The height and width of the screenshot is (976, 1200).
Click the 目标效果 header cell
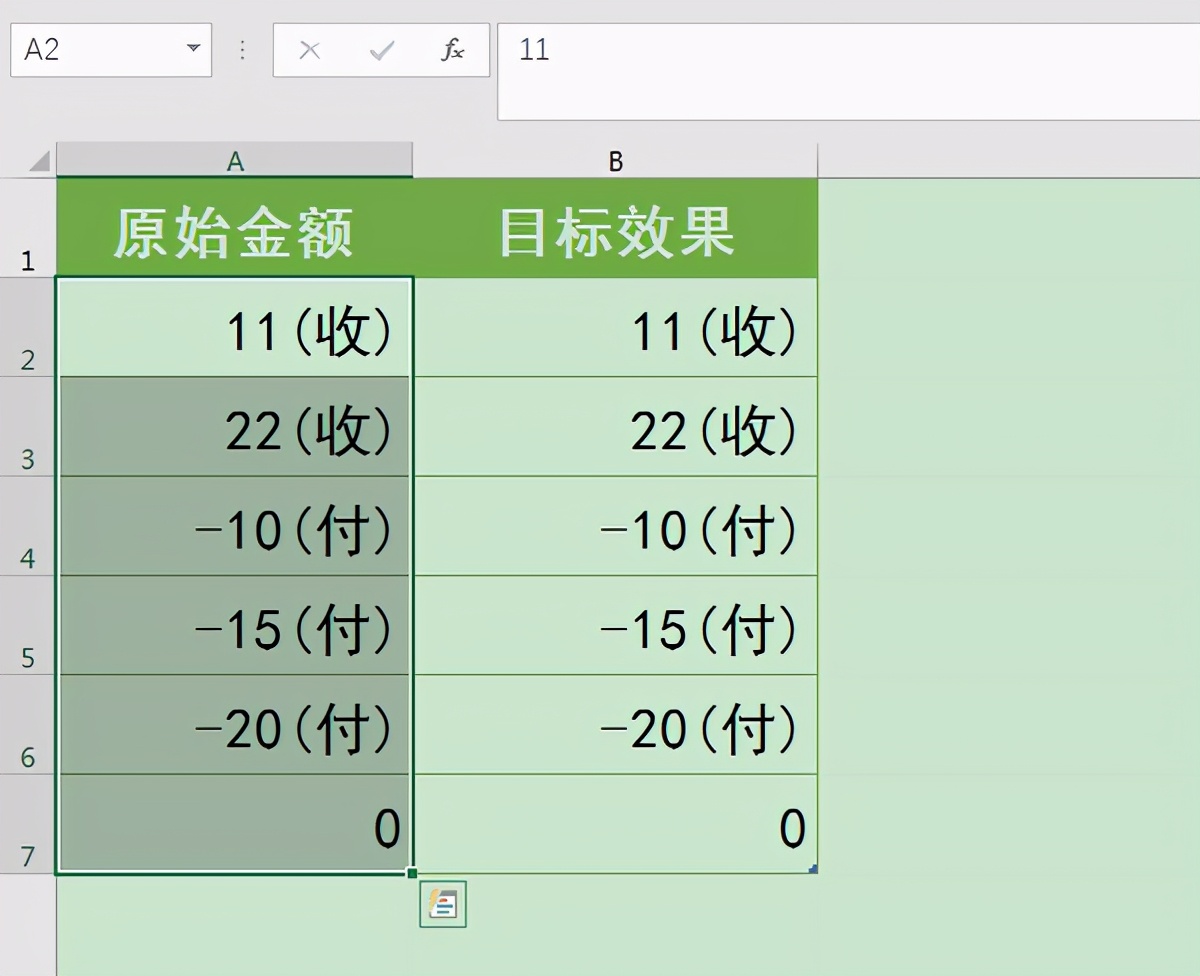(616, 229)
